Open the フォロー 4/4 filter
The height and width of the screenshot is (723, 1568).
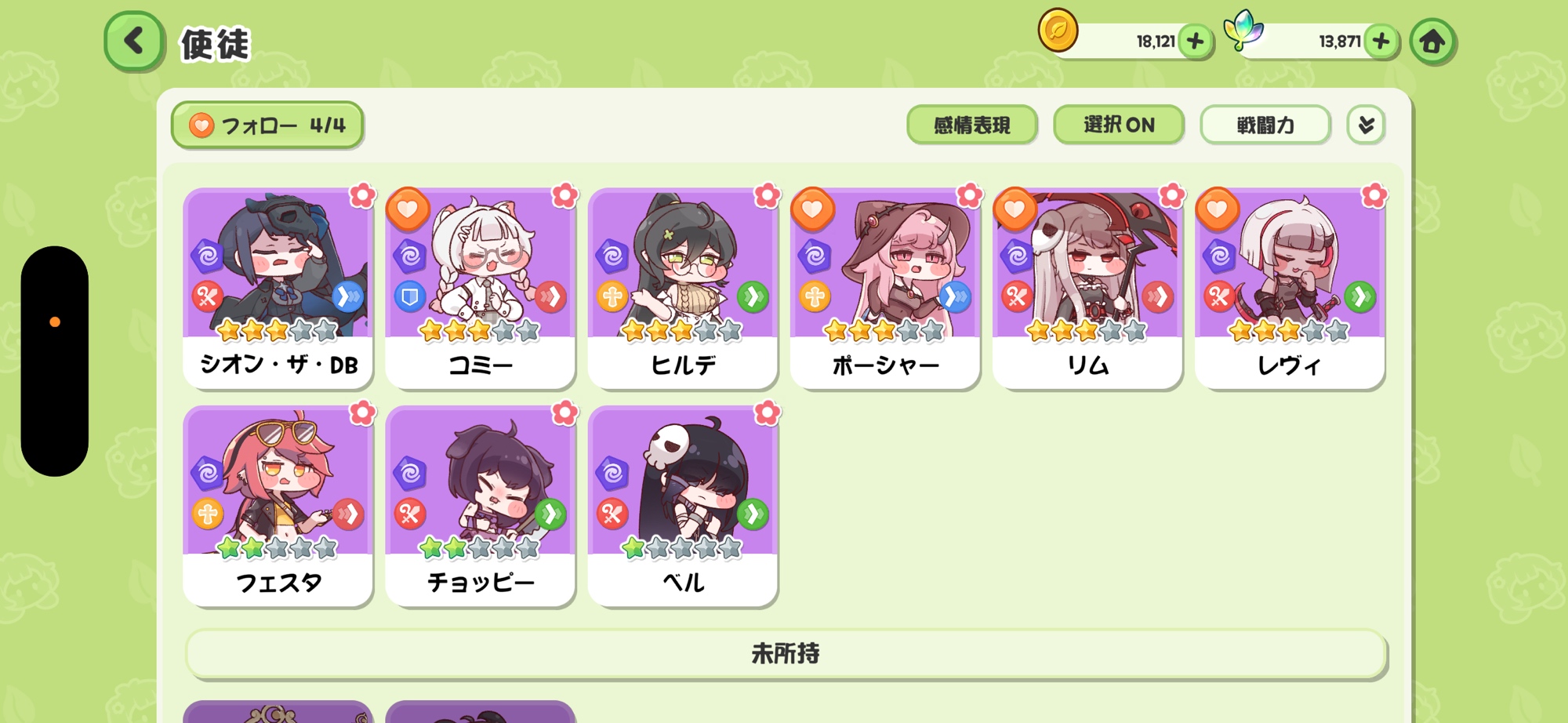coord(267,125)
